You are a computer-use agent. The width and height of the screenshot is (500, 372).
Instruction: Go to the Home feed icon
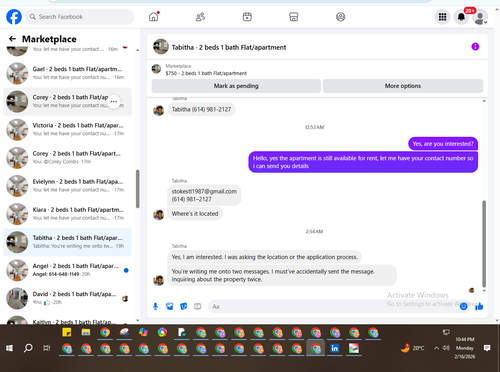coord(154,17)
